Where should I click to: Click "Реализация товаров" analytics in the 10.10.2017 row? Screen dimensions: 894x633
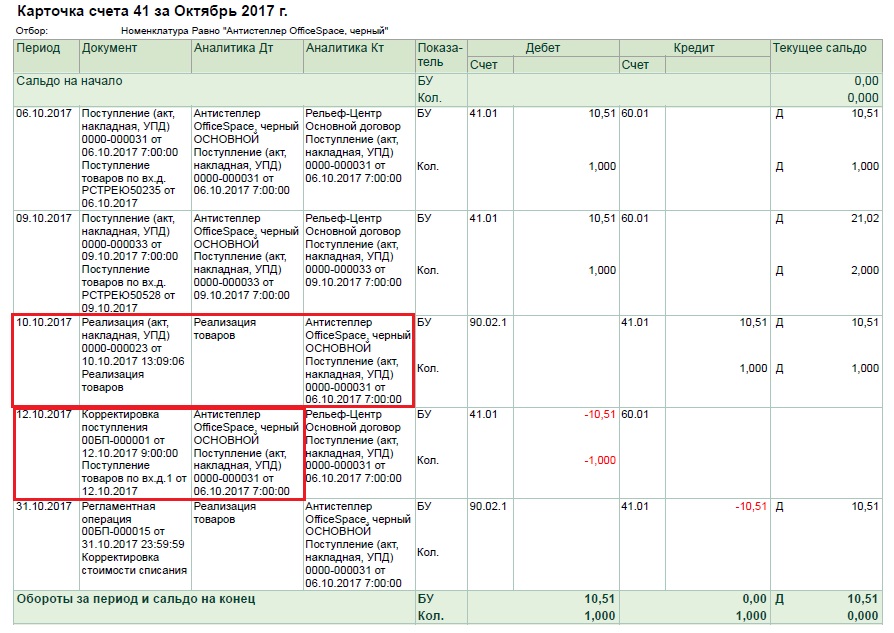coord(225,328)
